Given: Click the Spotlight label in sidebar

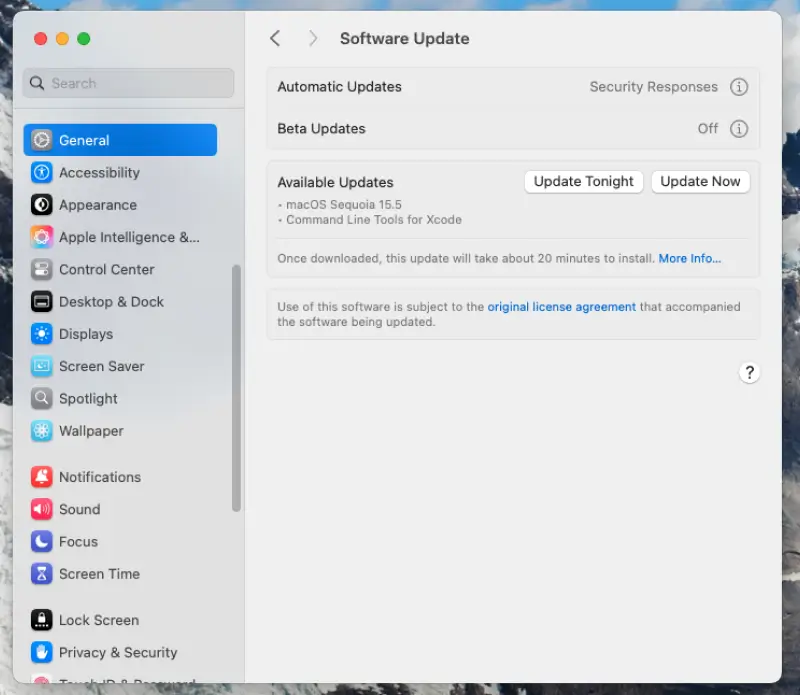Looking at the screenshot, I should [x=88, y=399].
